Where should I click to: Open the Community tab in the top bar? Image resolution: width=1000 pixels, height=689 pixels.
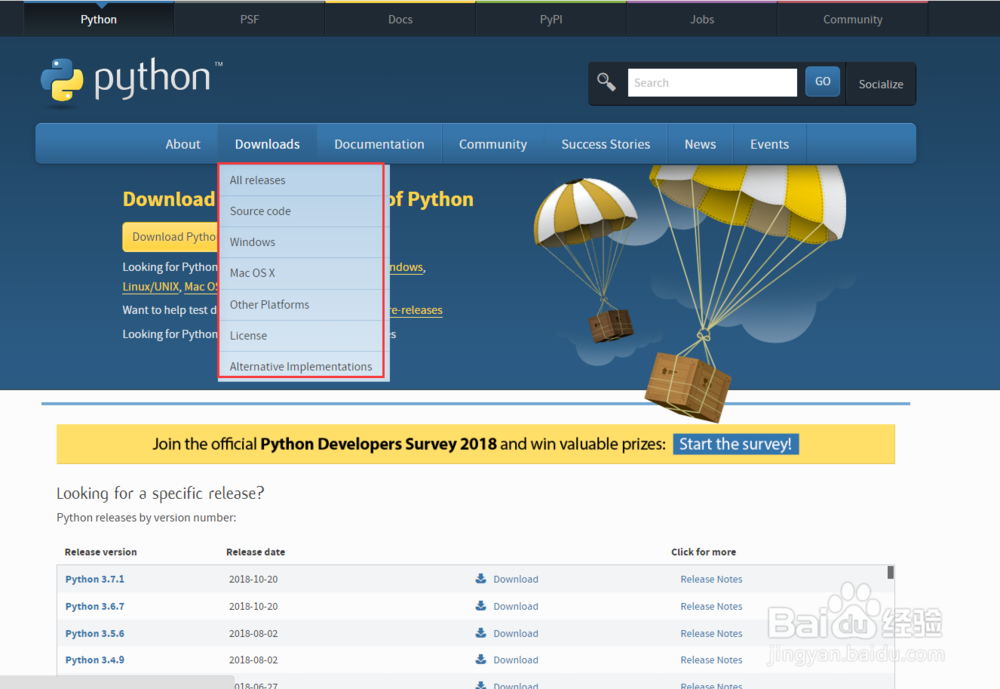pyautogui.click(x=853, y=19)
